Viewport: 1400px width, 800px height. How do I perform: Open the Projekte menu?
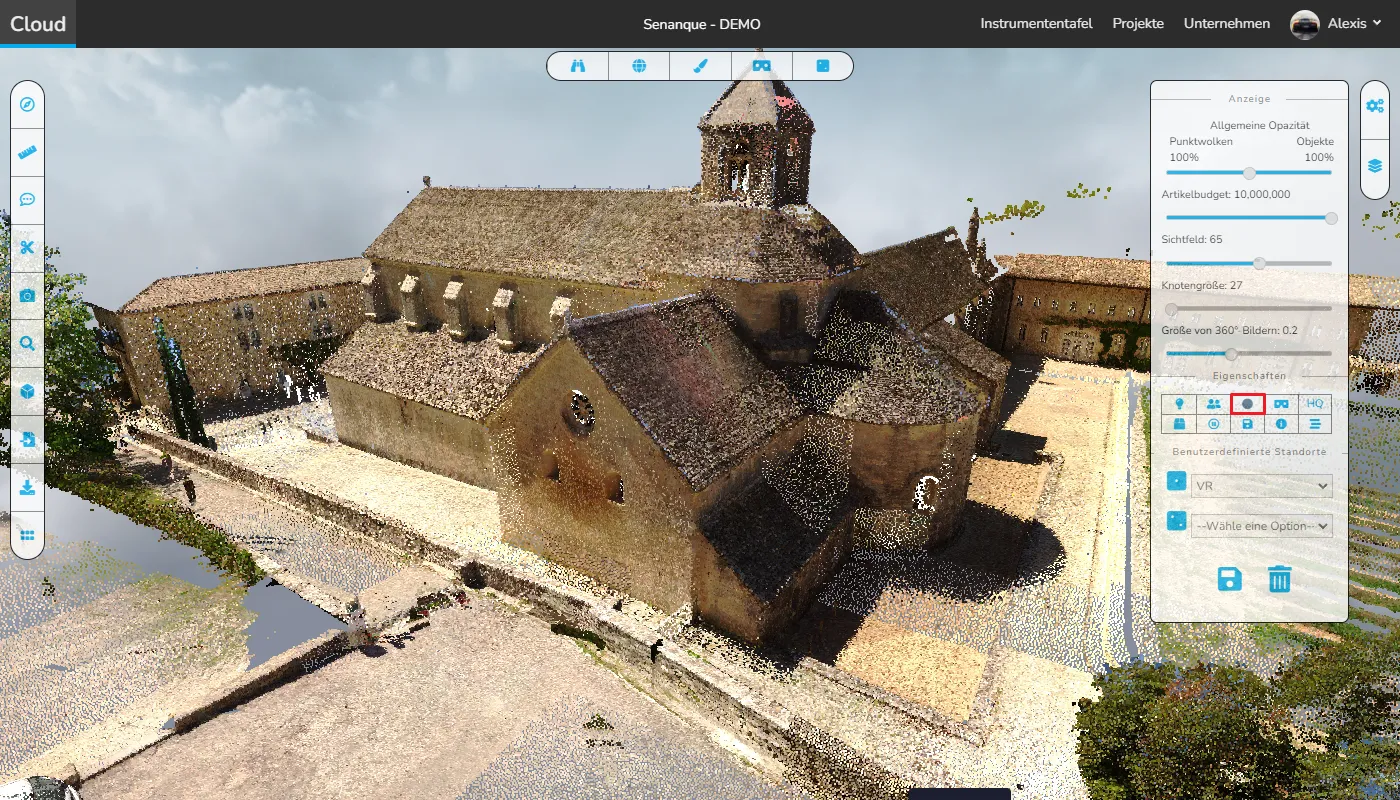[1138, 24]
